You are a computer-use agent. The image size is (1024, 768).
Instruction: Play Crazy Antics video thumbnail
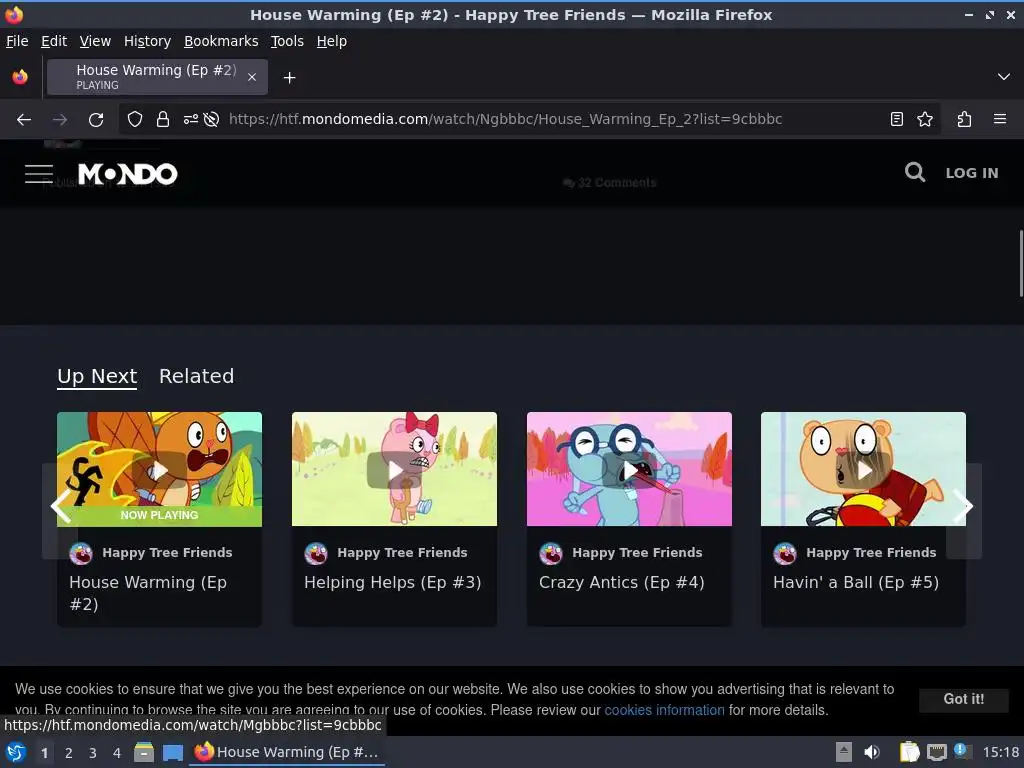pos(629,469)
